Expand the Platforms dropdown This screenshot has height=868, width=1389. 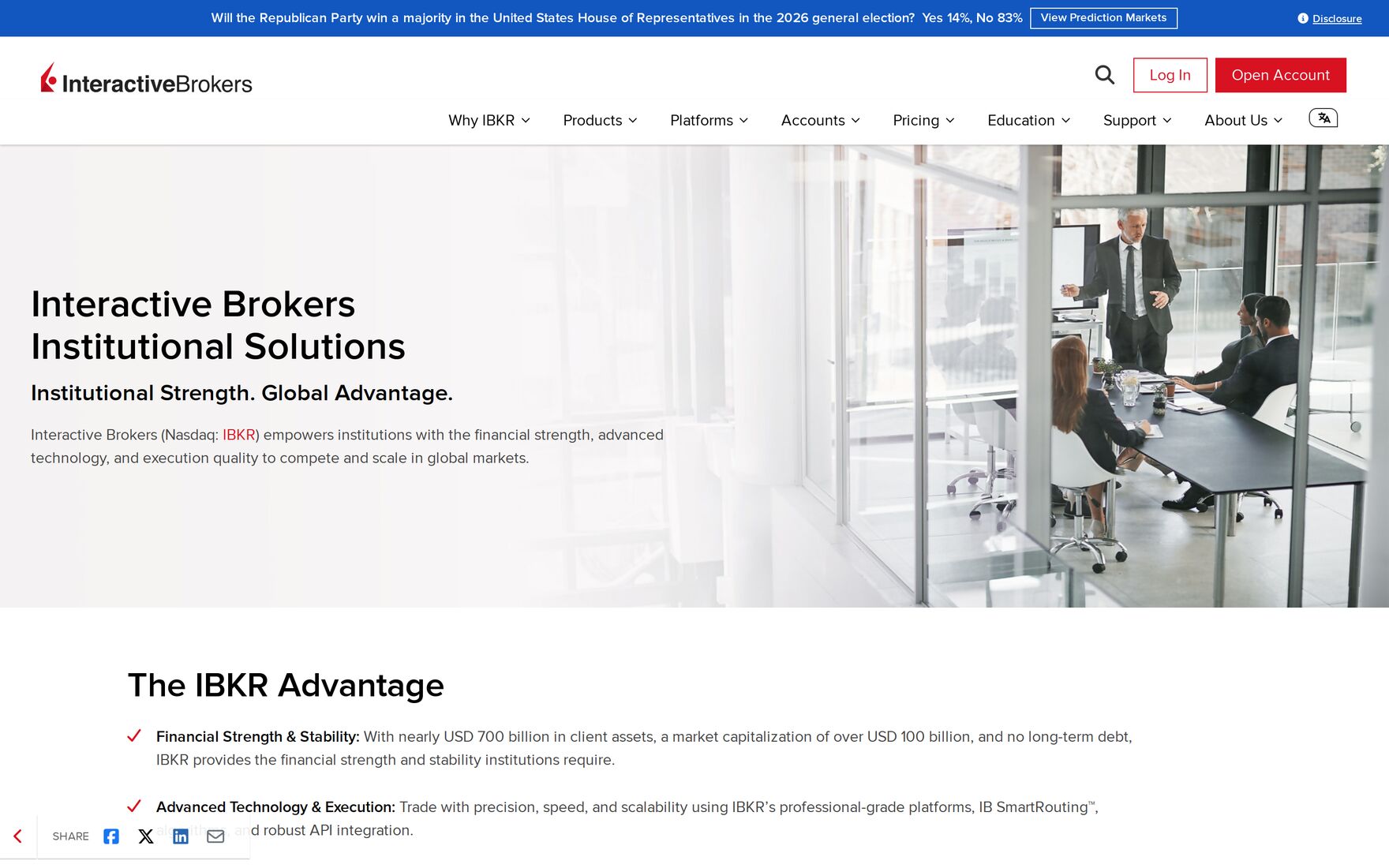click(709, 121)
